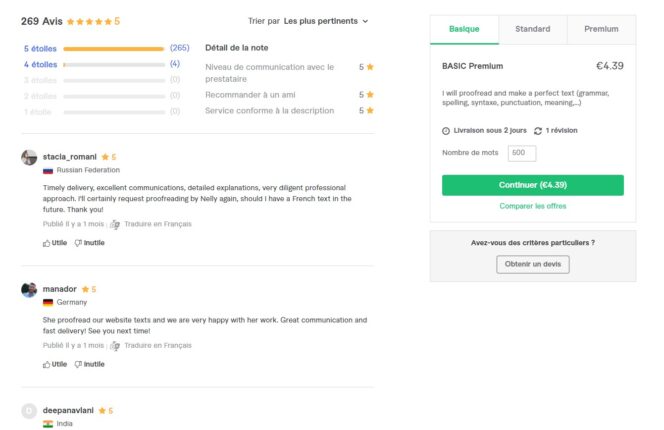Click the revision refresh icon
The width and height of the screenshot is (664, 430).
pyautogui.click(x=538, y=131)
